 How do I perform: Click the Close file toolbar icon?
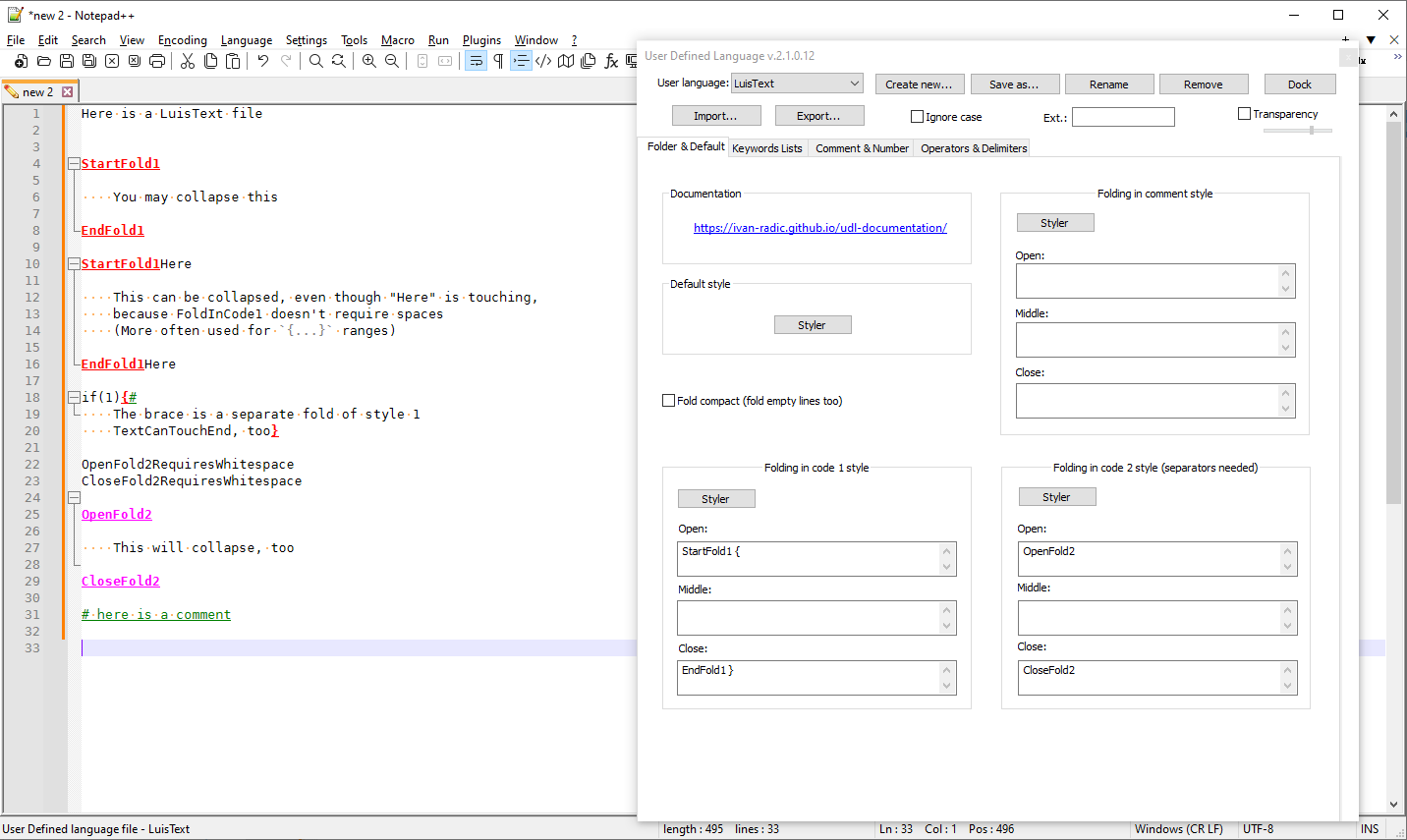point(112,61)
